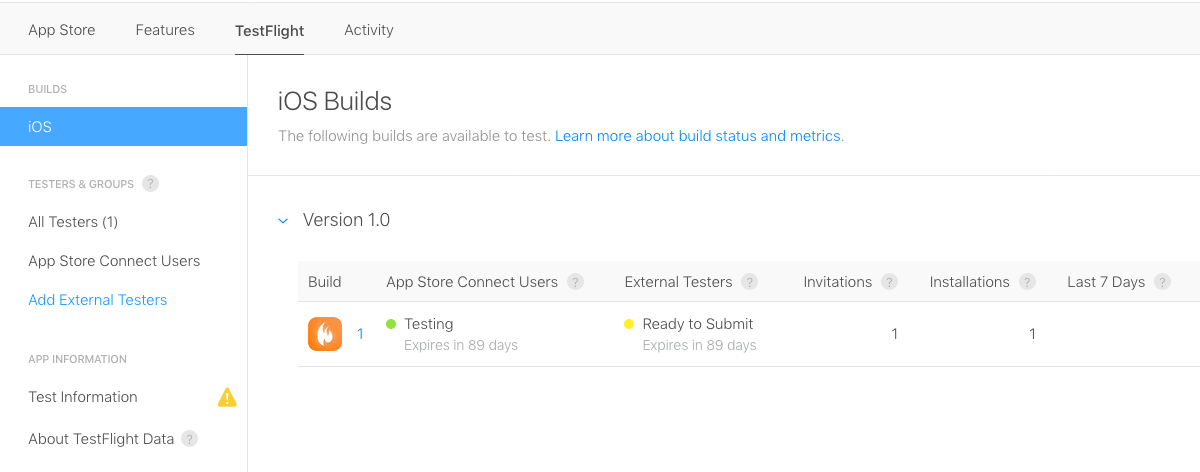1200x472 pixels.
Task: Switch to the App Store tab
Action: click(x=62, y=30)
